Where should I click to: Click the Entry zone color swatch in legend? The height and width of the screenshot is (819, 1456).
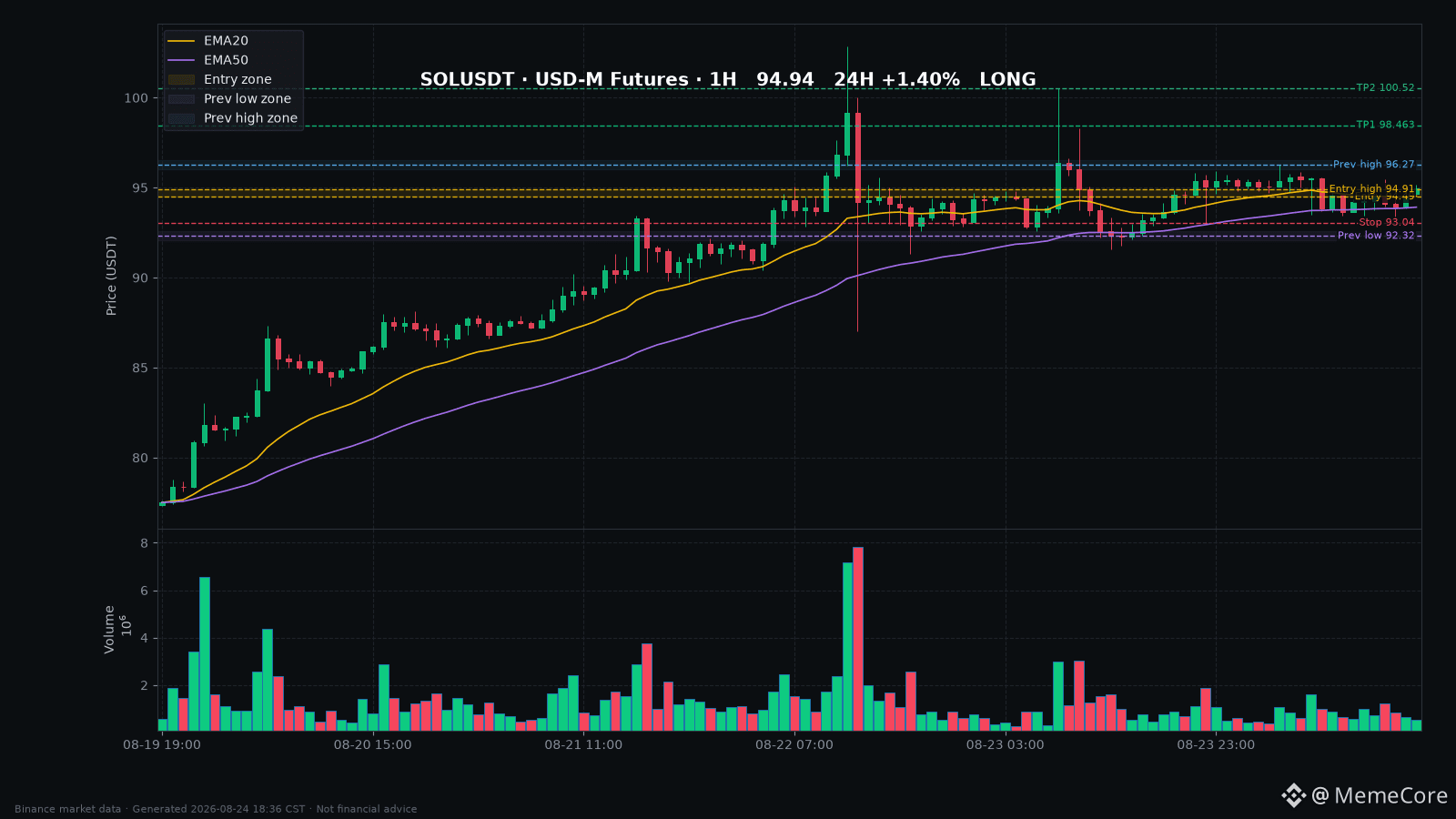(x=181, y=80)
